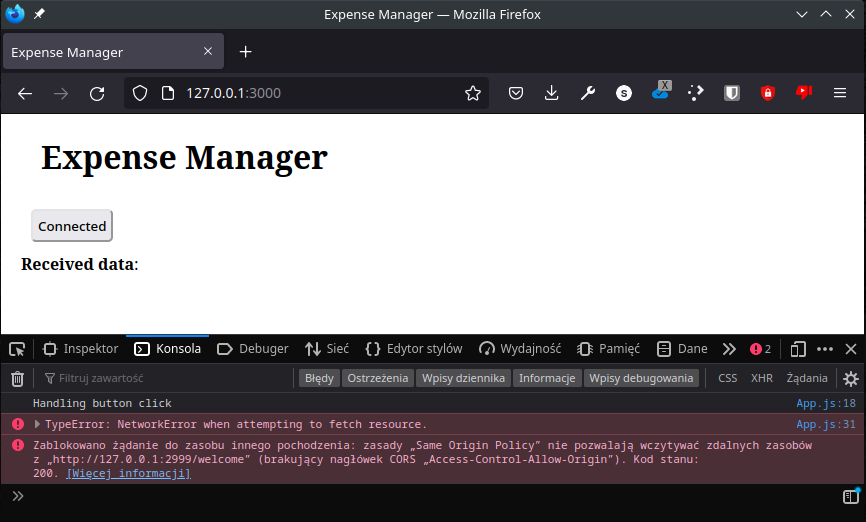
Task: Open the title bar down chevron
Action: click(x=802, y=14)
